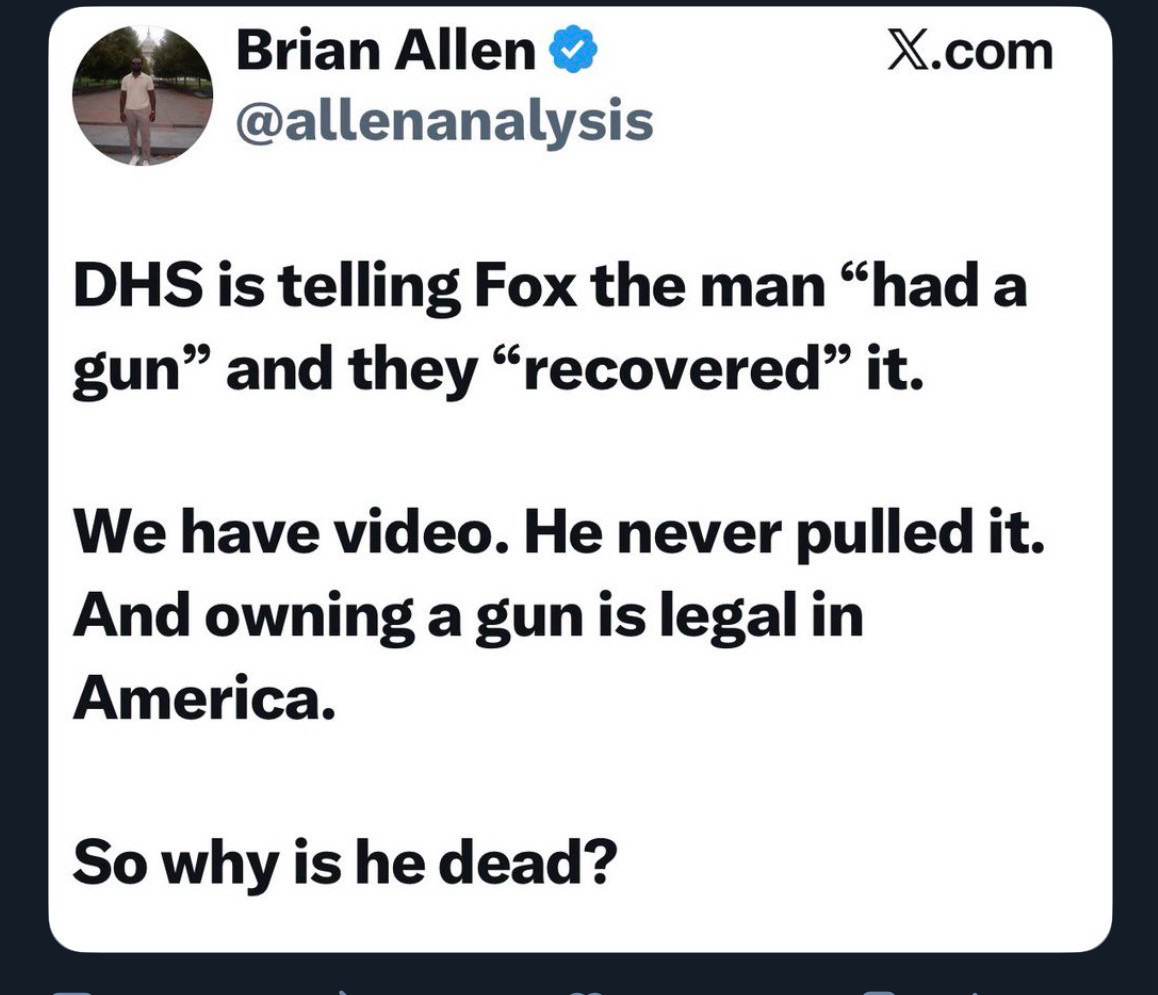This screenshot has width=1158, height=995.
Task: Click the .com text beside the X logo
Action: click(991, 52)
